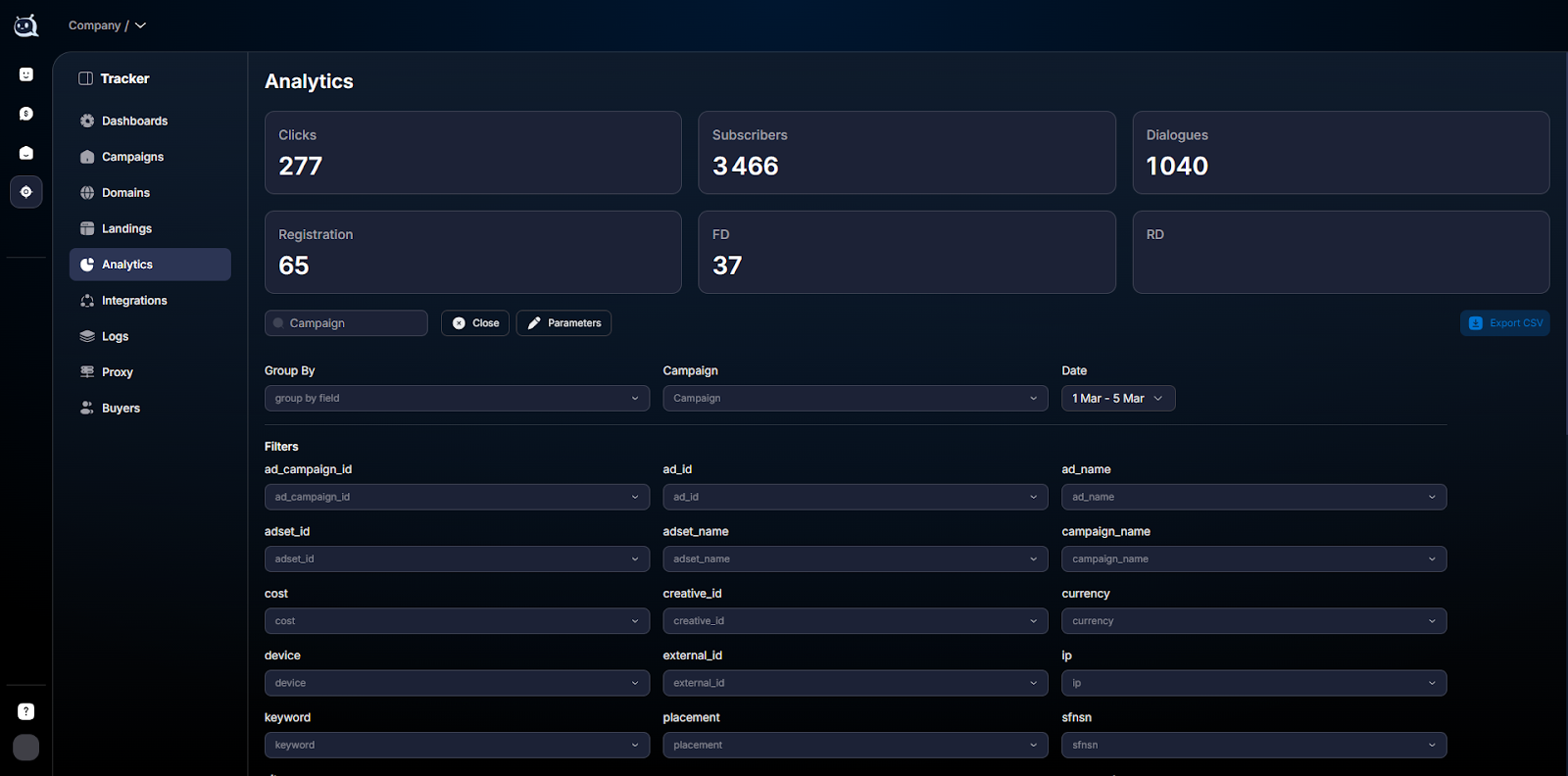
Task: Click the download icon on Export CSV
Action: 1476,323
